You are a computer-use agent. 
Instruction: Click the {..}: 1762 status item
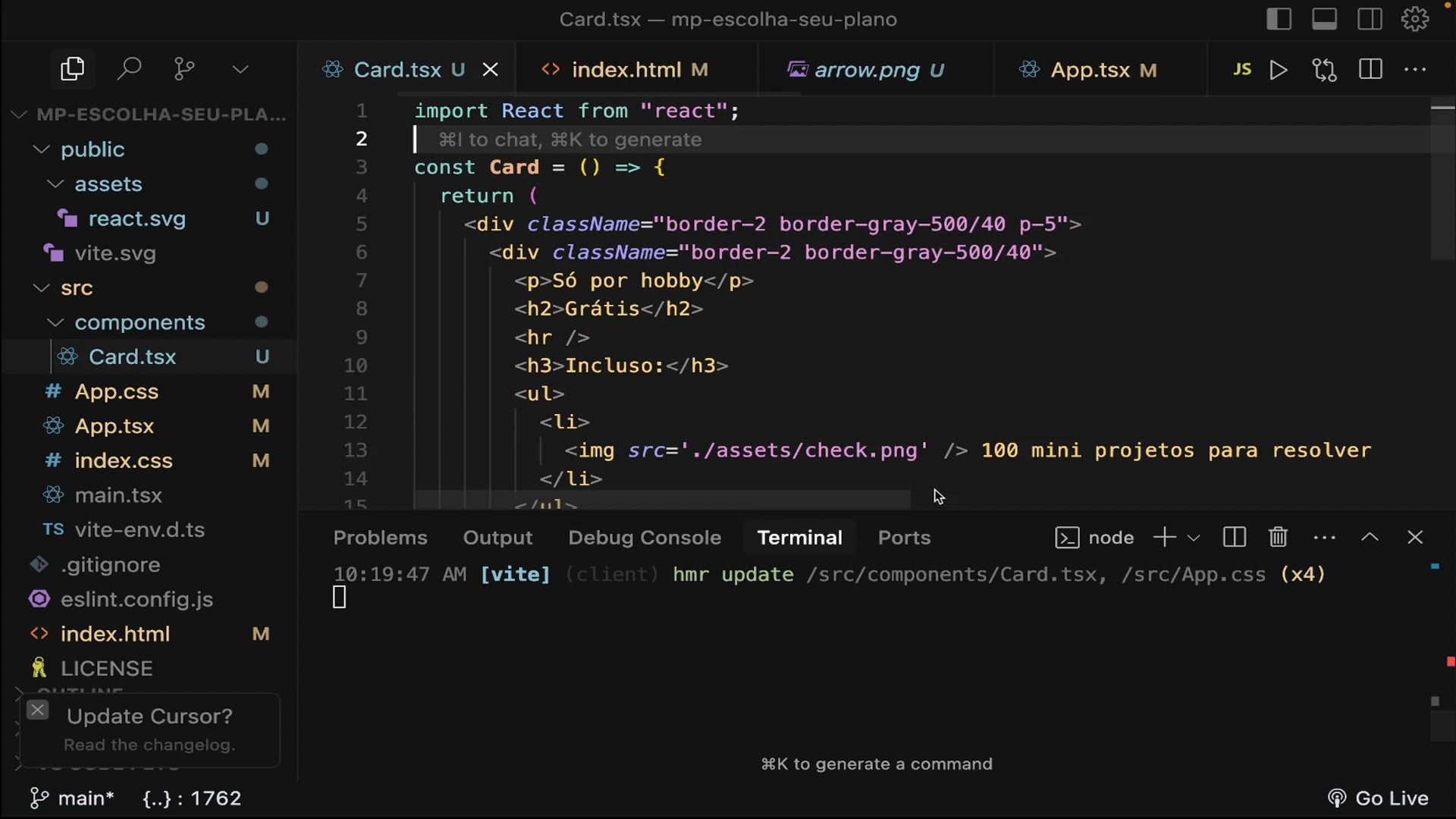tap(192, 799)
